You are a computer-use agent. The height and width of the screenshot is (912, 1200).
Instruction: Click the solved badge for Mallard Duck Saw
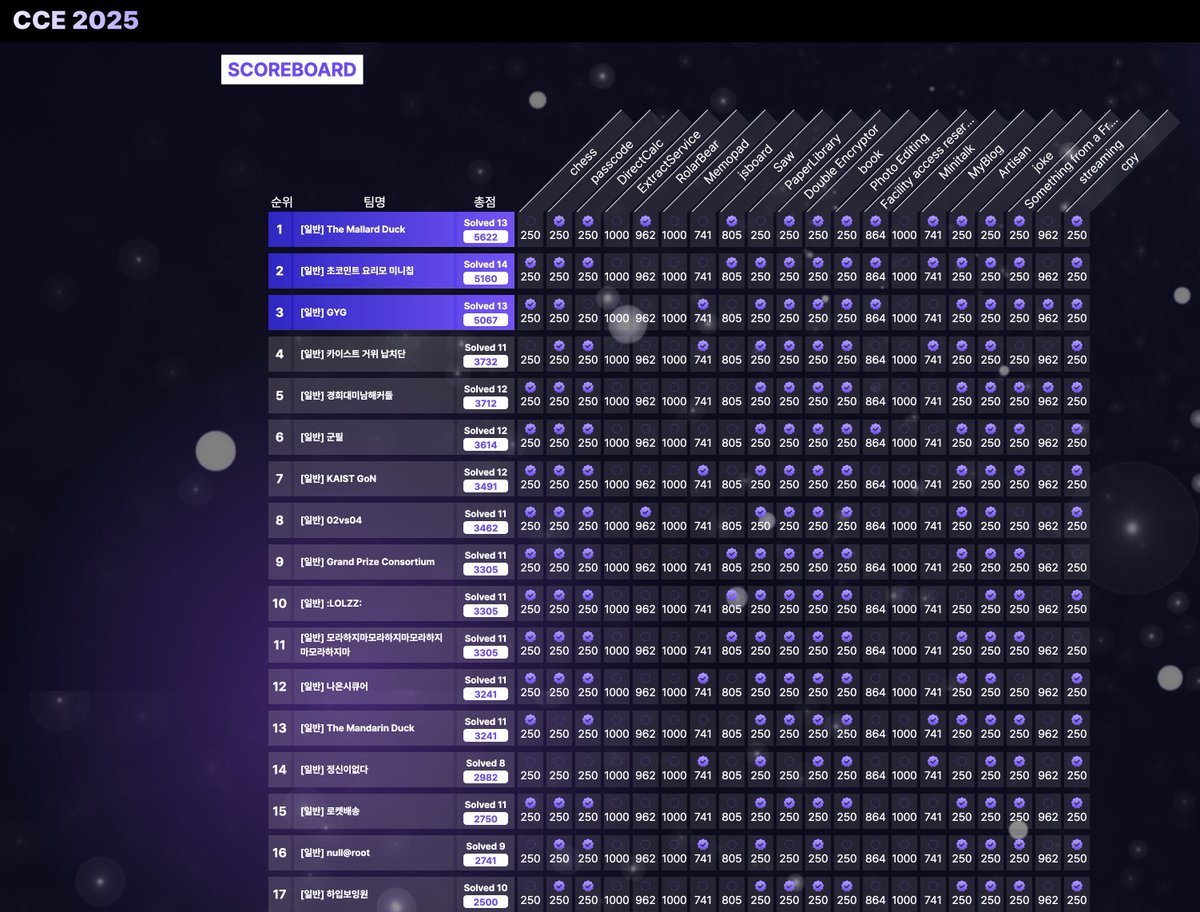pos(732,221)
